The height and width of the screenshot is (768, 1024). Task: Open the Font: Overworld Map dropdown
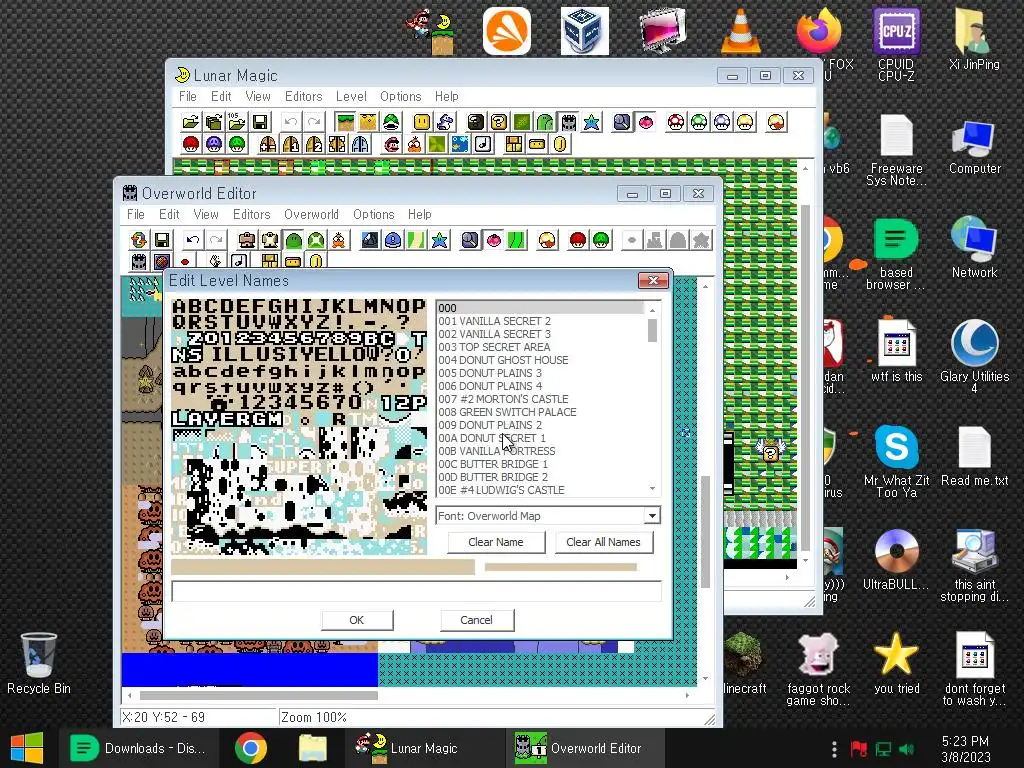click(x=652, y=516)
